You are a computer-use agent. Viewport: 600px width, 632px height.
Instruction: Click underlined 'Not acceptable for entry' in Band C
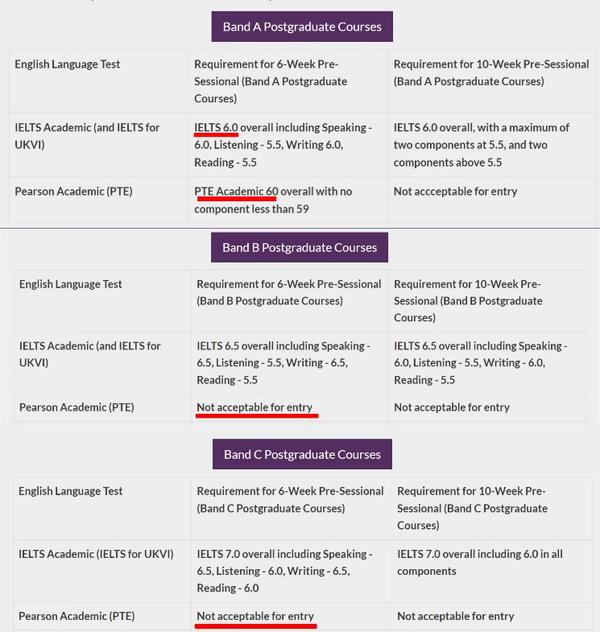coord(255,616)
